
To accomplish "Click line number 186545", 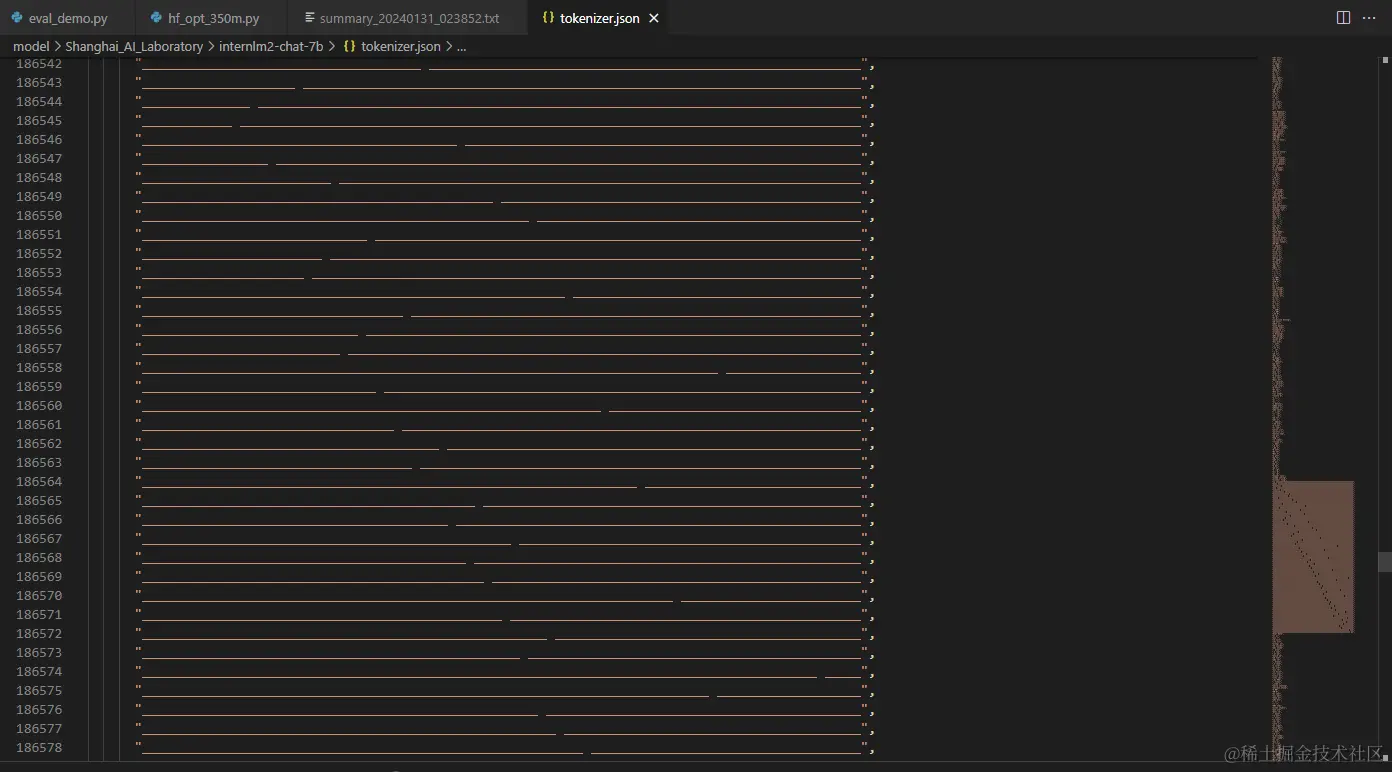I will 39,121.
